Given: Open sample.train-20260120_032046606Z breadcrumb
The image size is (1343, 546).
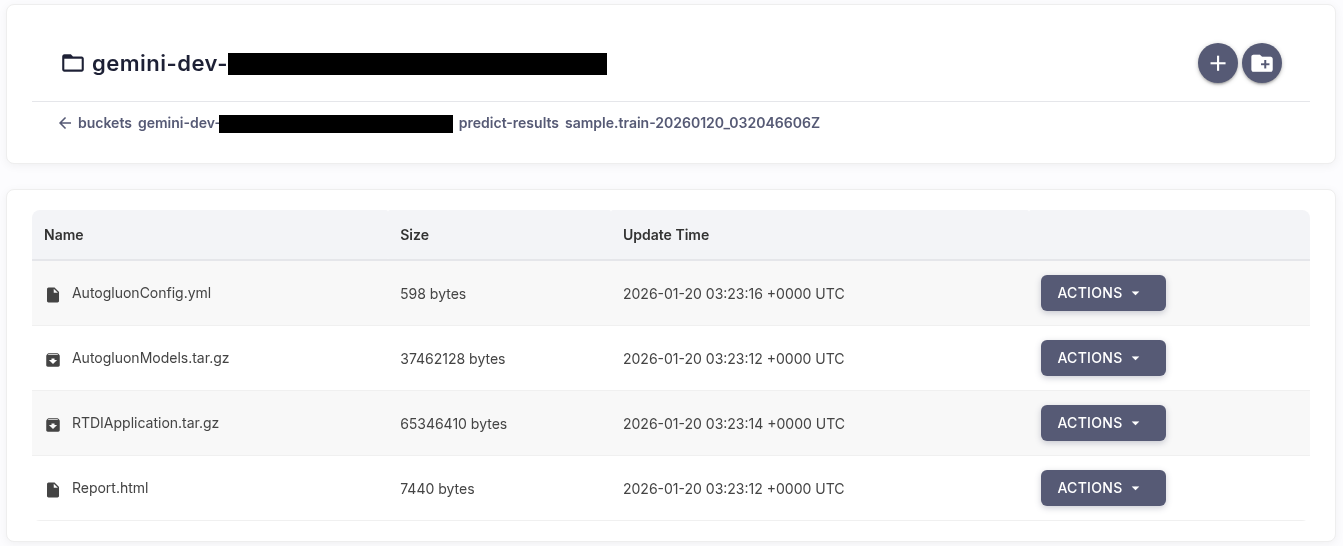Looking at the screenshot, I should [x=692, y=123].
